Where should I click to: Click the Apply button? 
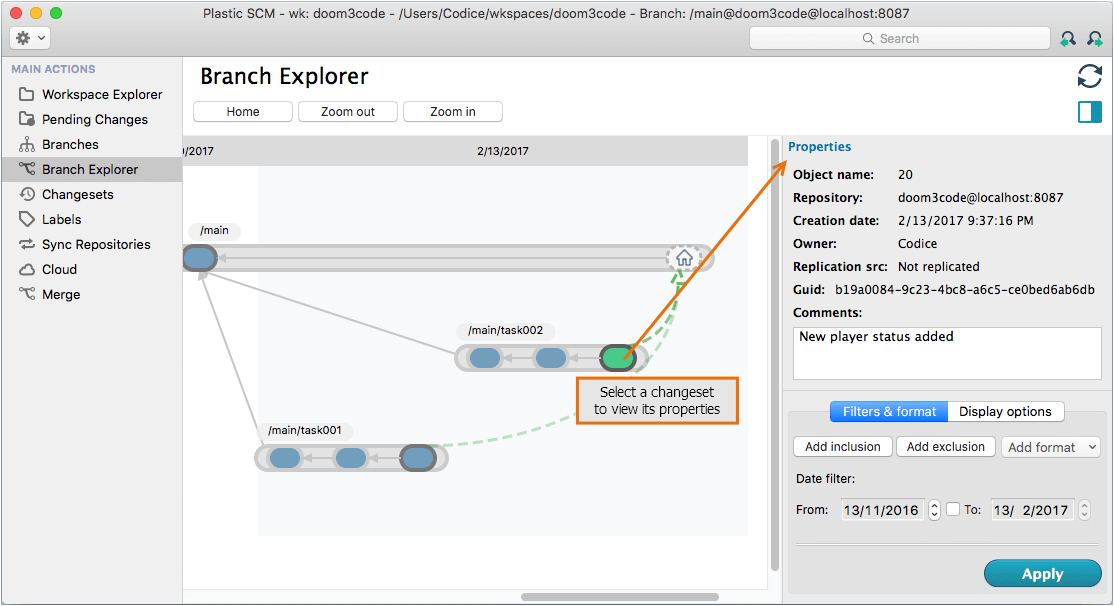point(1042,574)
